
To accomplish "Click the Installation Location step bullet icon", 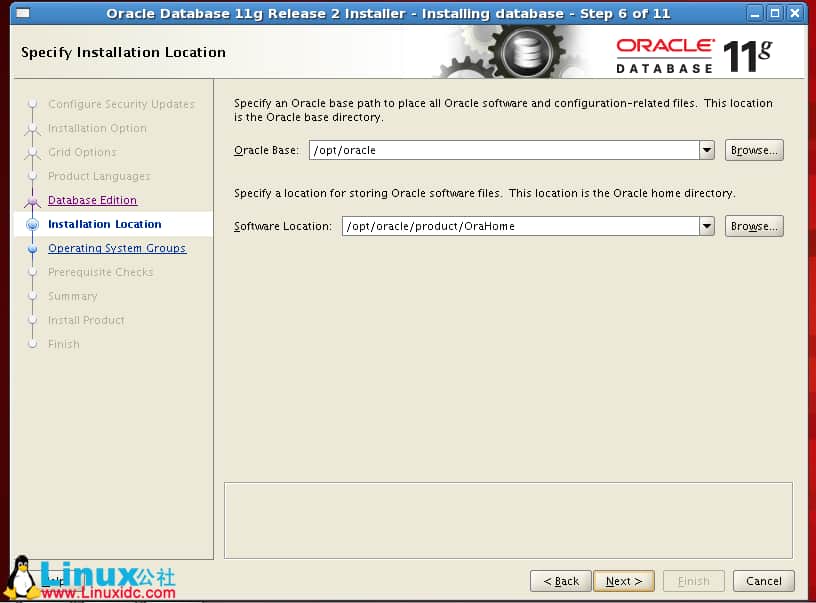I will [32, 225].
